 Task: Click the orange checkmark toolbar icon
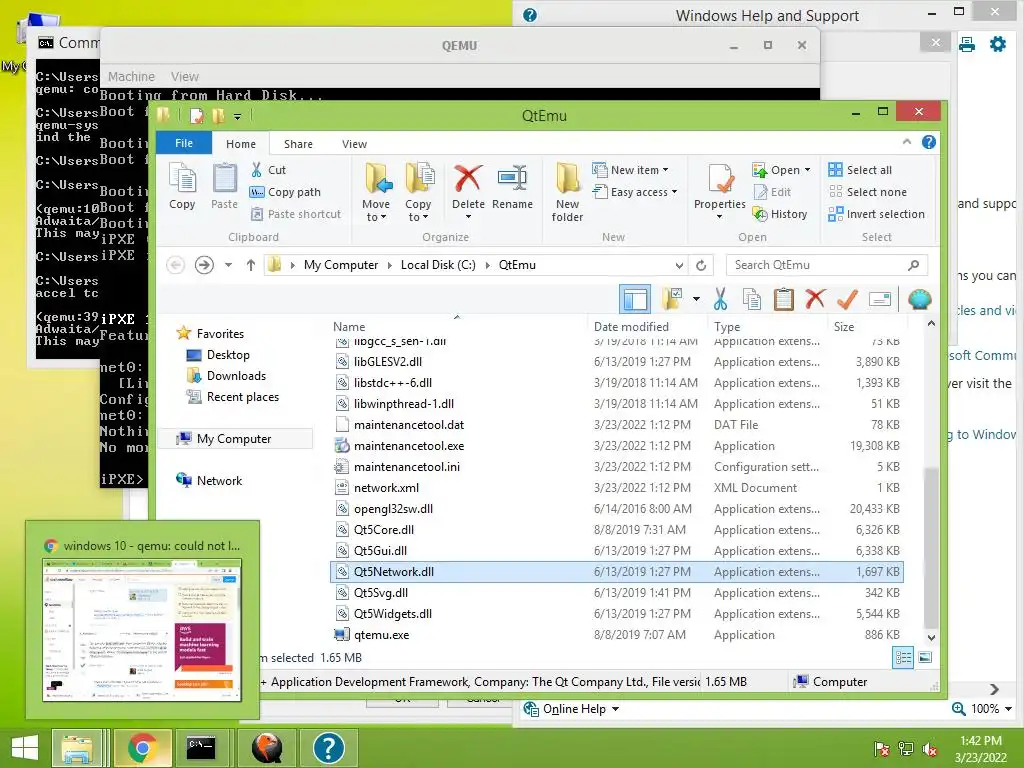pyautogui.click(x=847, y=299)
